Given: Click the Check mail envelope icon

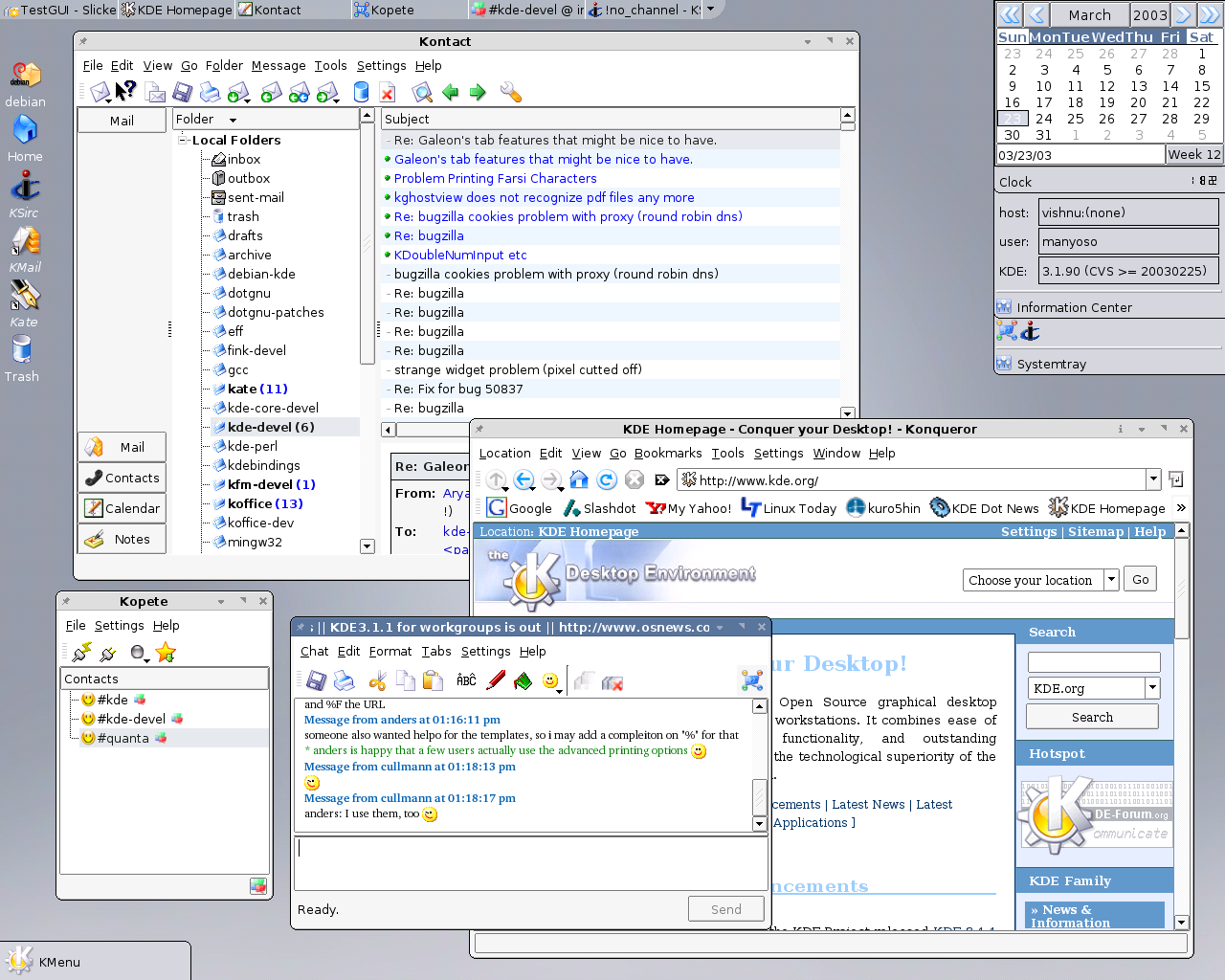Looking at the screenshot, I should pos(239,93).
